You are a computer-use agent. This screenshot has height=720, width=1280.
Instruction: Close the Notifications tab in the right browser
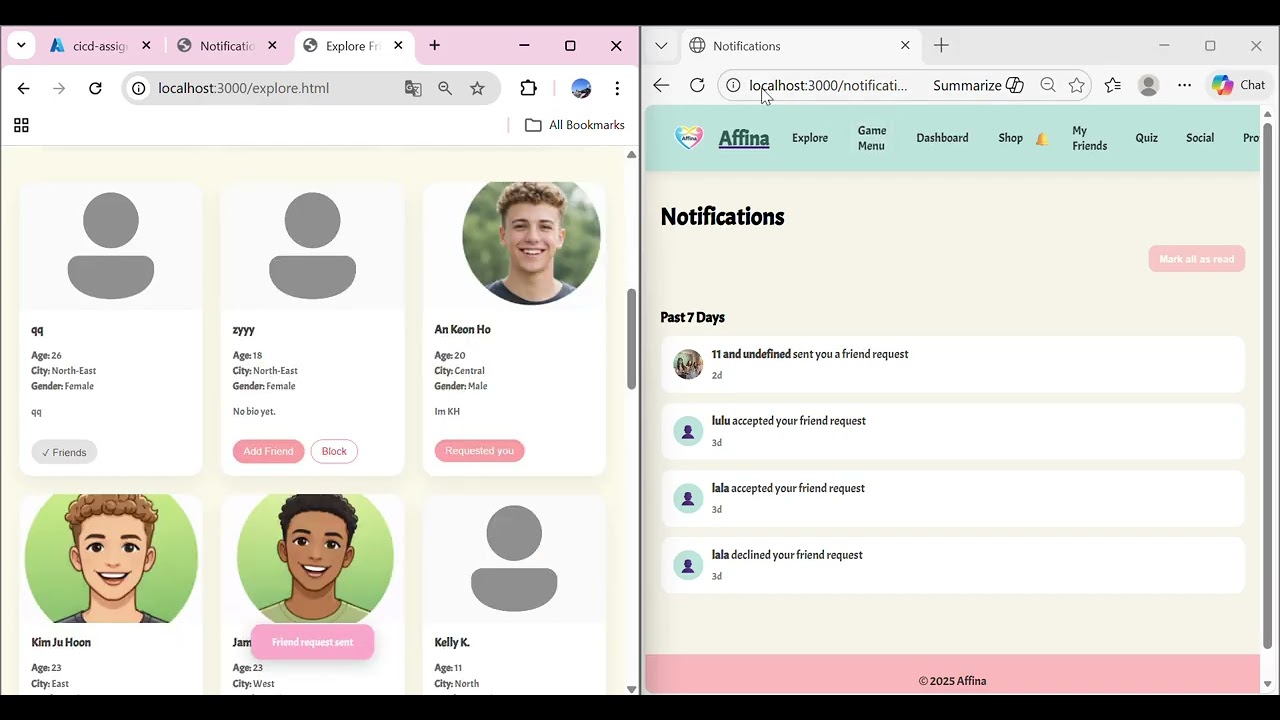(905, 46)
